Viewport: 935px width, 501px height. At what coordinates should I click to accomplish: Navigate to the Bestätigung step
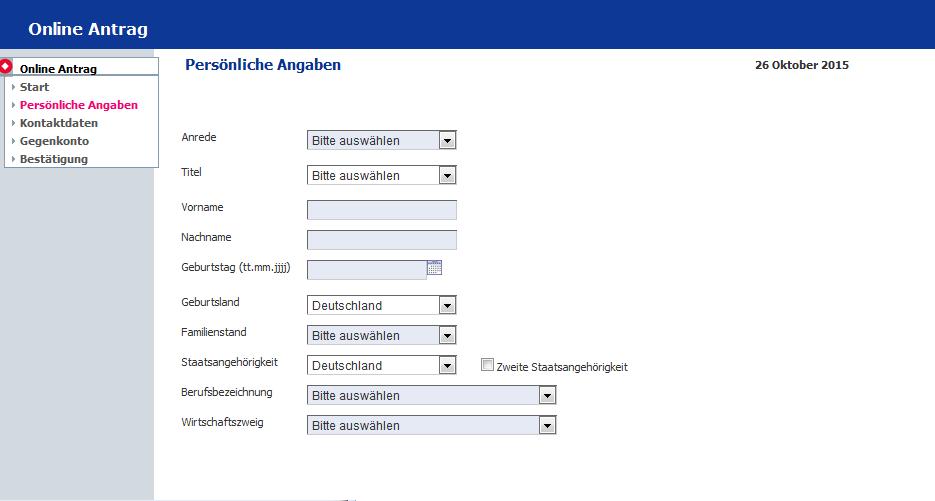(x=54, y=159)
